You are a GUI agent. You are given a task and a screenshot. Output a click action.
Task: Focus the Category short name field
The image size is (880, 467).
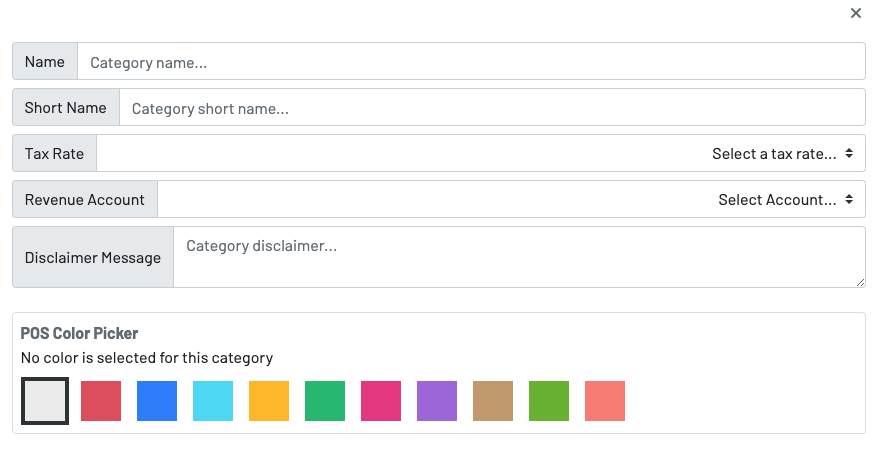pyautogui.click(x=491, y=108)
